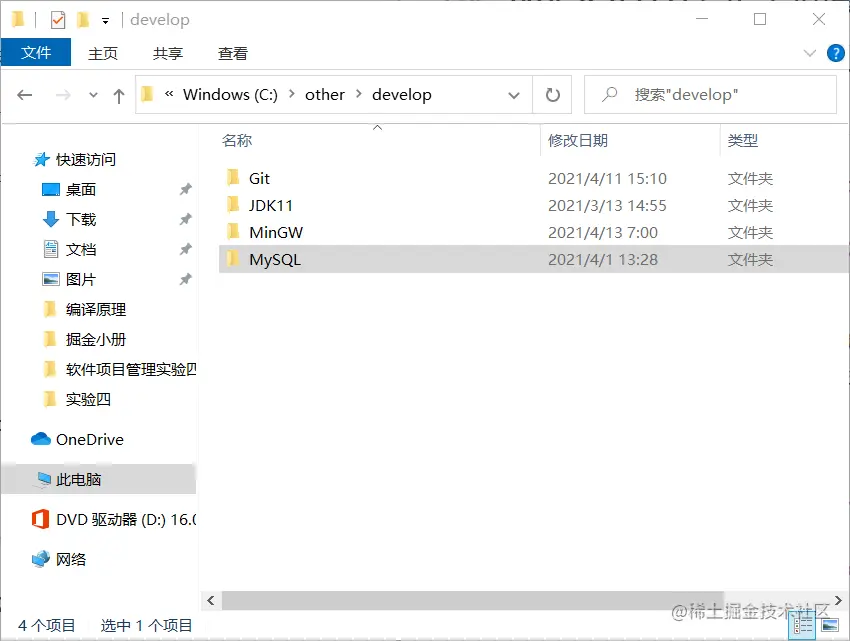Screen dimensions: 850x641
Task: Expand chevron after other breadcrumb
Action: click(x=359, y=94)
